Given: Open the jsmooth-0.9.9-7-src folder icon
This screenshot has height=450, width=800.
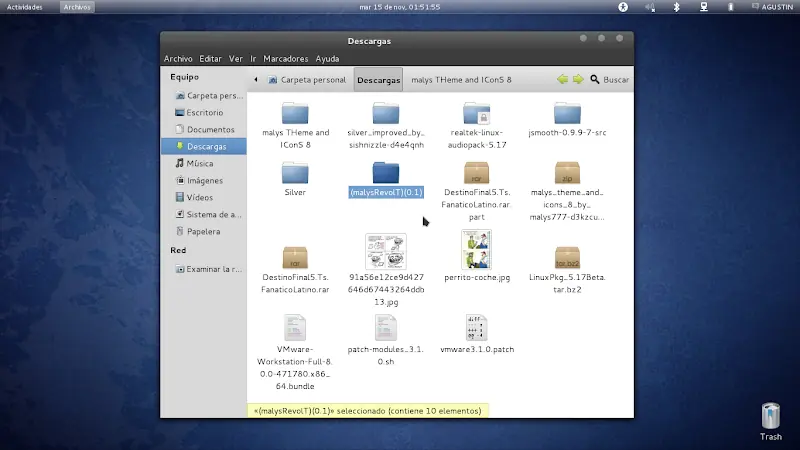Looking at the screenshot, I should [567, 113].
